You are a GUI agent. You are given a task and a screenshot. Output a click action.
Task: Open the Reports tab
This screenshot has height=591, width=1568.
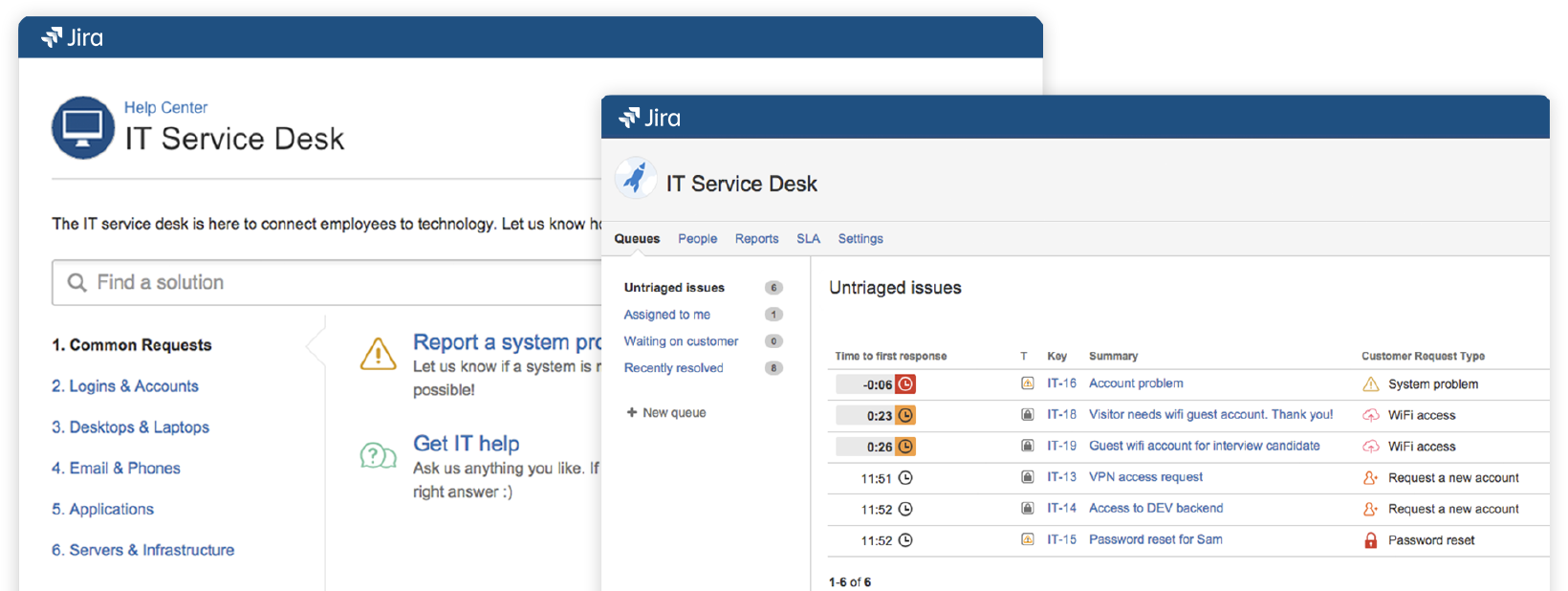coord(756,239)
